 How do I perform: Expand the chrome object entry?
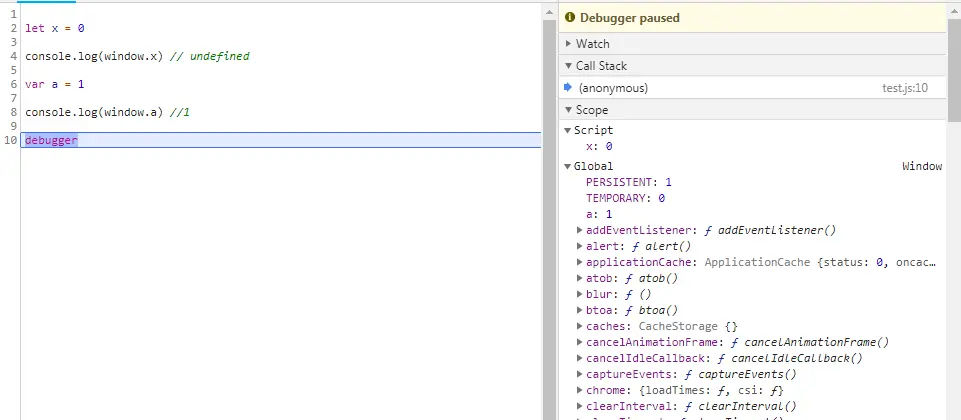[x=580, y=389]
